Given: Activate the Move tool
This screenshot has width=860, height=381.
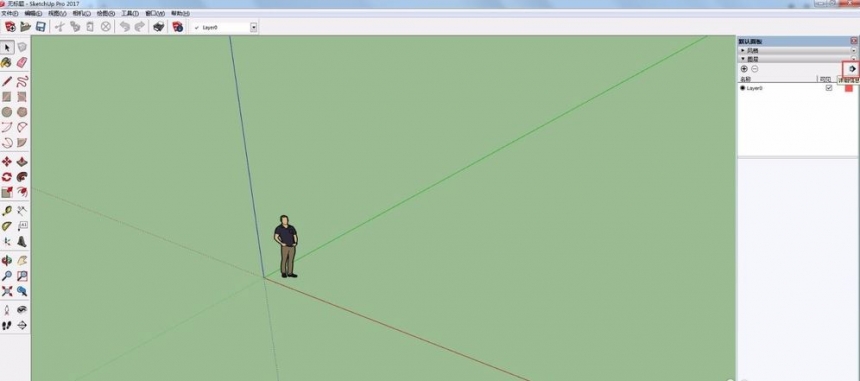Looking at the screenshot, I should tap(7, 162).
